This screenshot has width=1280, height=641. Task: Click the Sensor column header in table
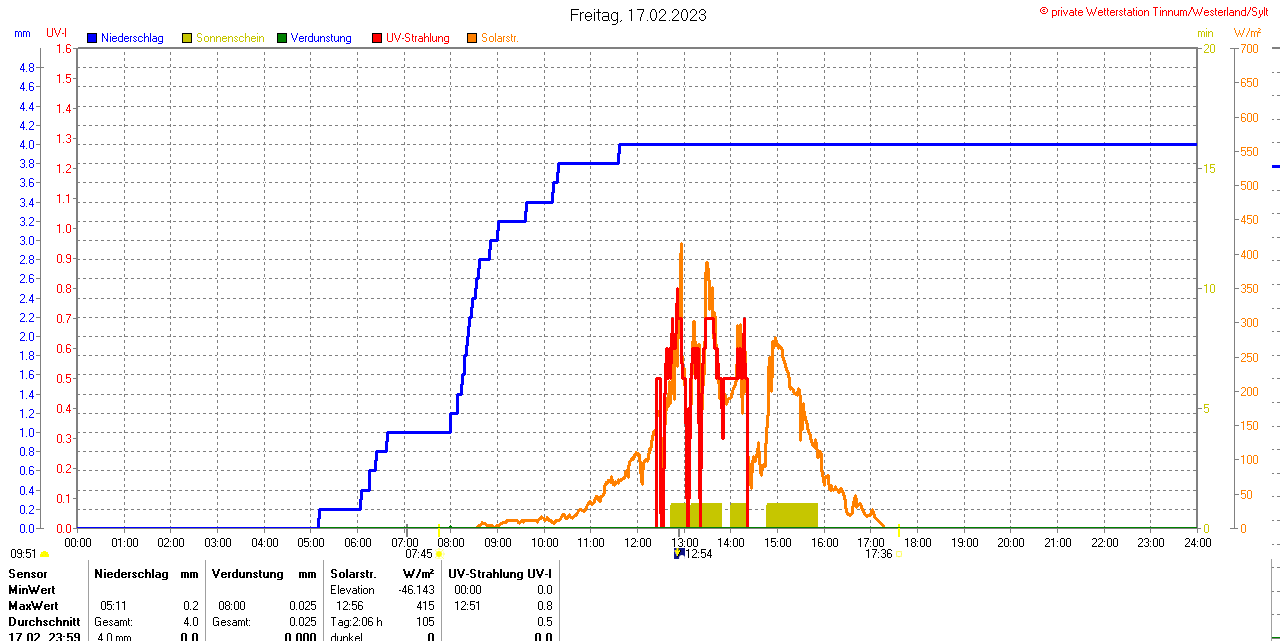pyautogui.click(x=27, y=574)
